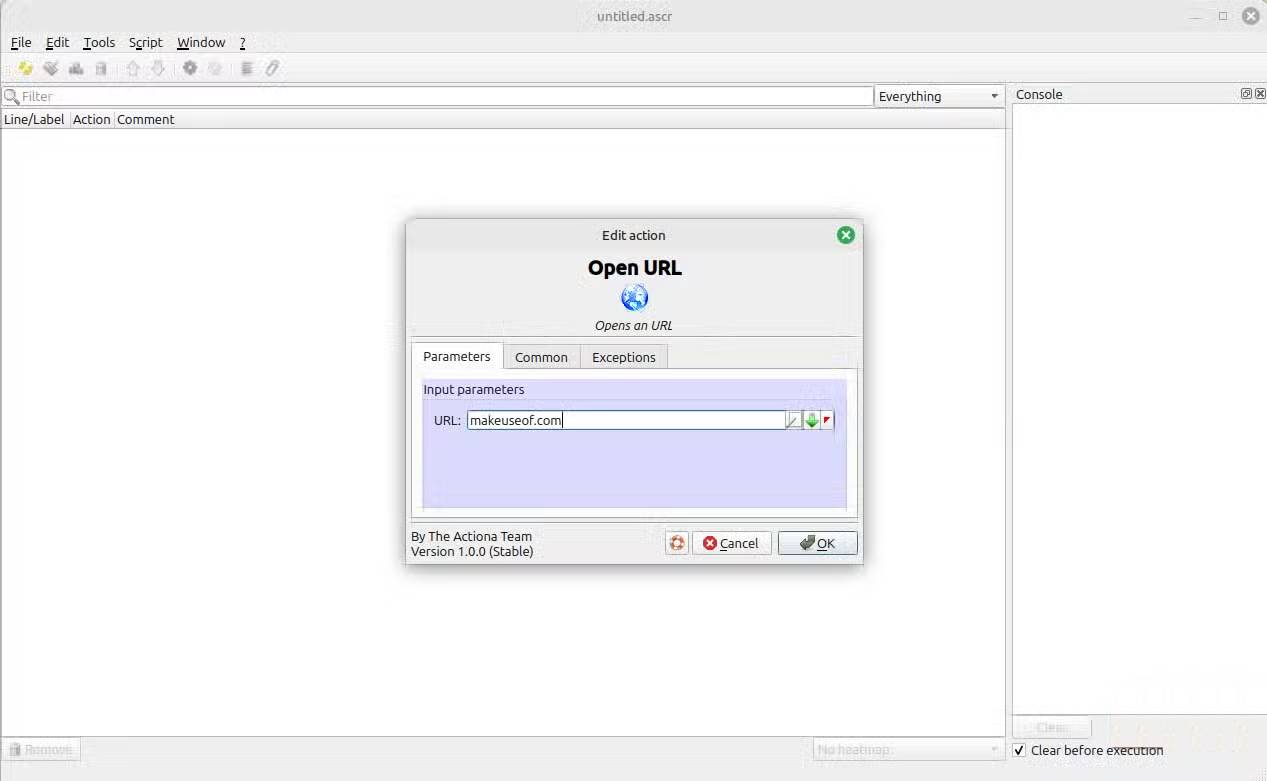The image size is (1267, 781).
Task: Switch to the Common tab
Action: 541,357
